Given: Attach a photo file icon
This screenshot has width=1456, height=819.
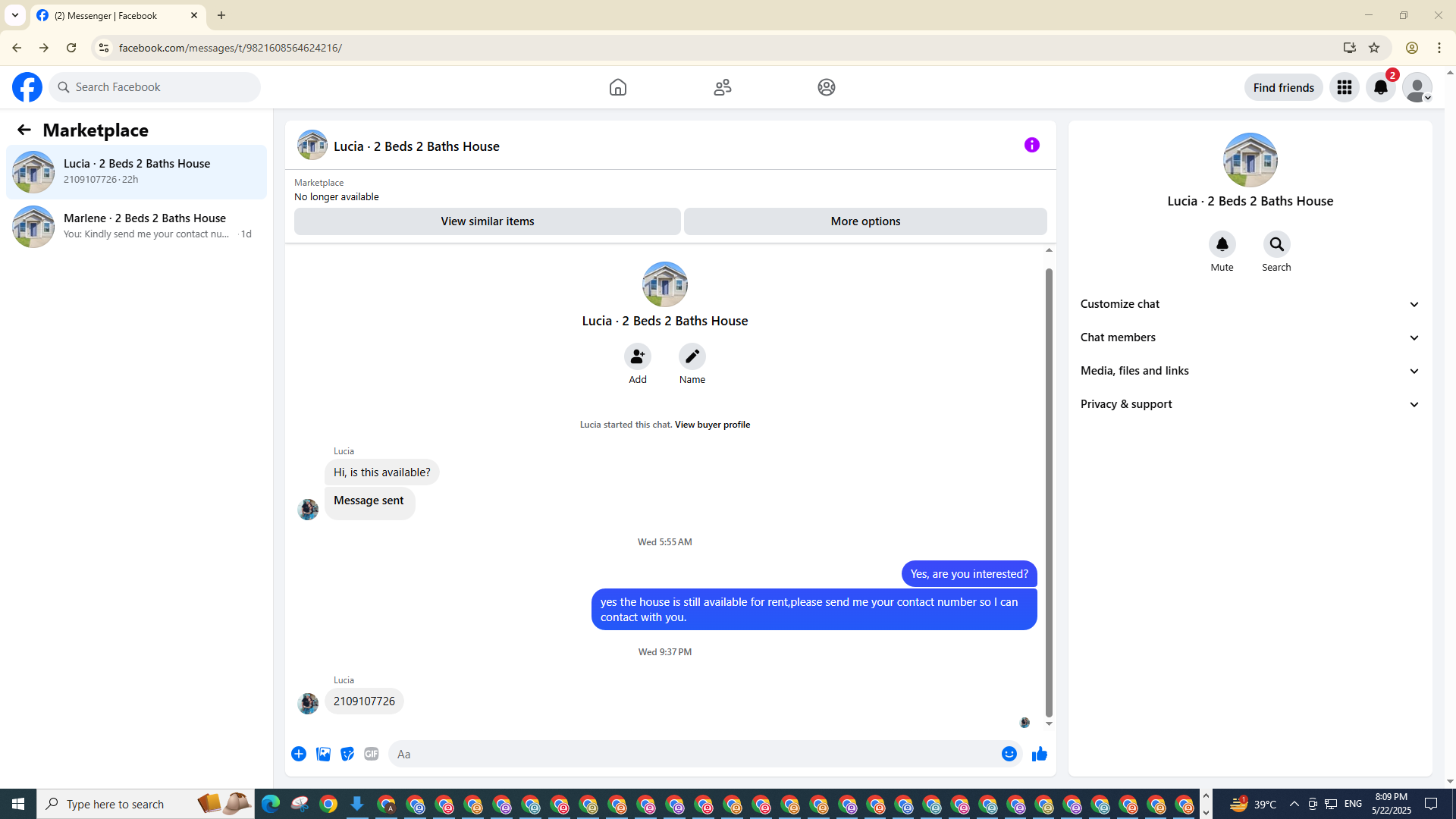Looking at the screenshot, I should 323,754.
